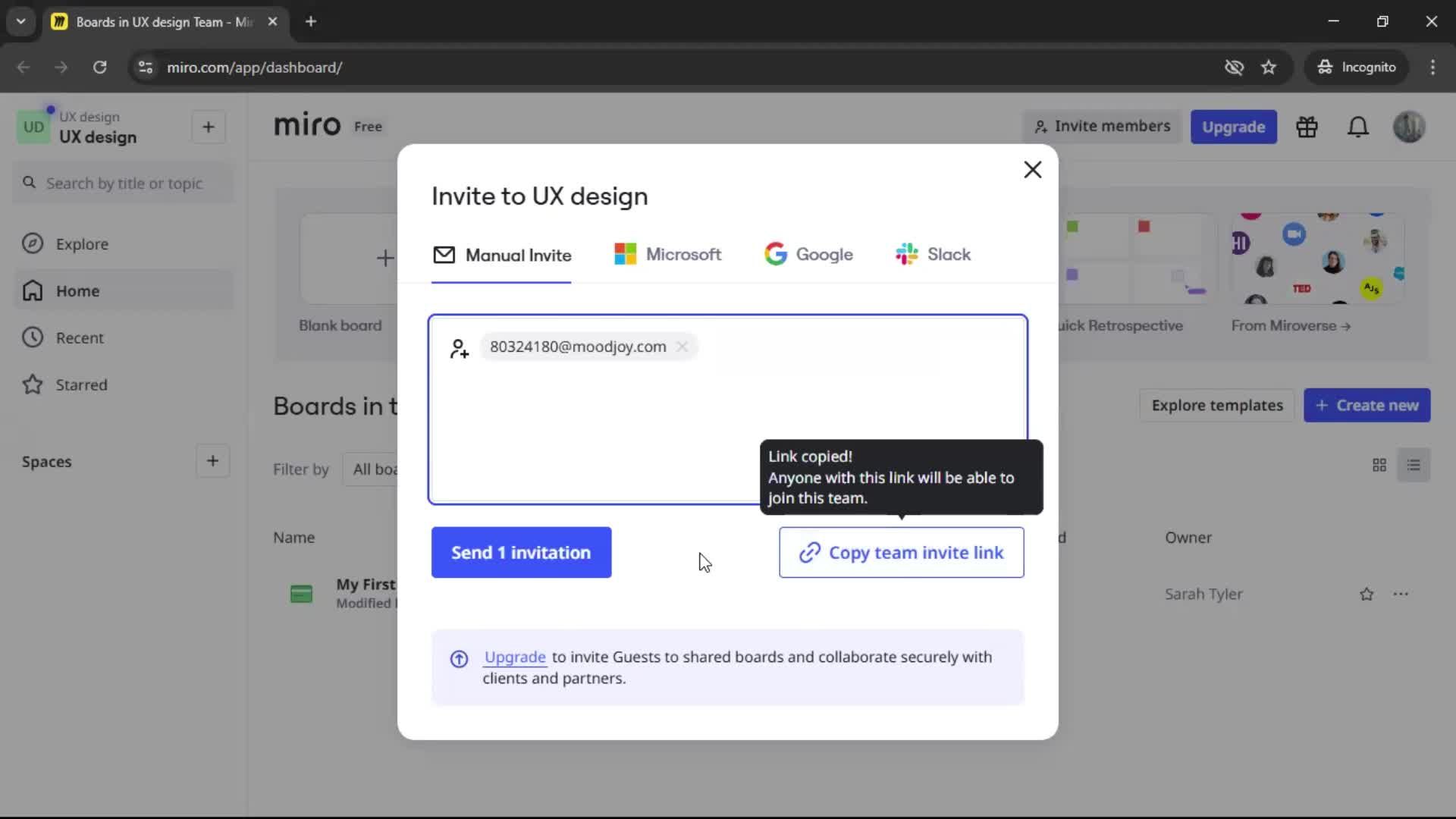The image size is (1456, 819).
Task: Open a new browser tab
Action: pos(310,22)
